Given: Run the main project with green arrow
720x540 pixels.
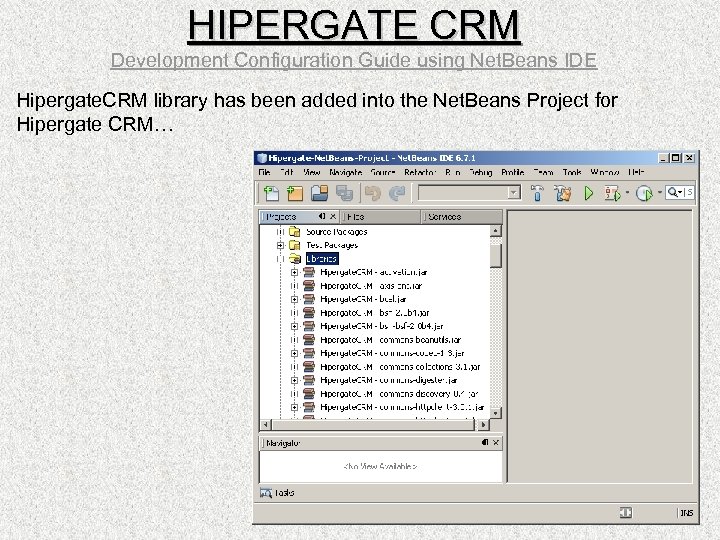Looking at the screenshot, I should coord(589,193).
